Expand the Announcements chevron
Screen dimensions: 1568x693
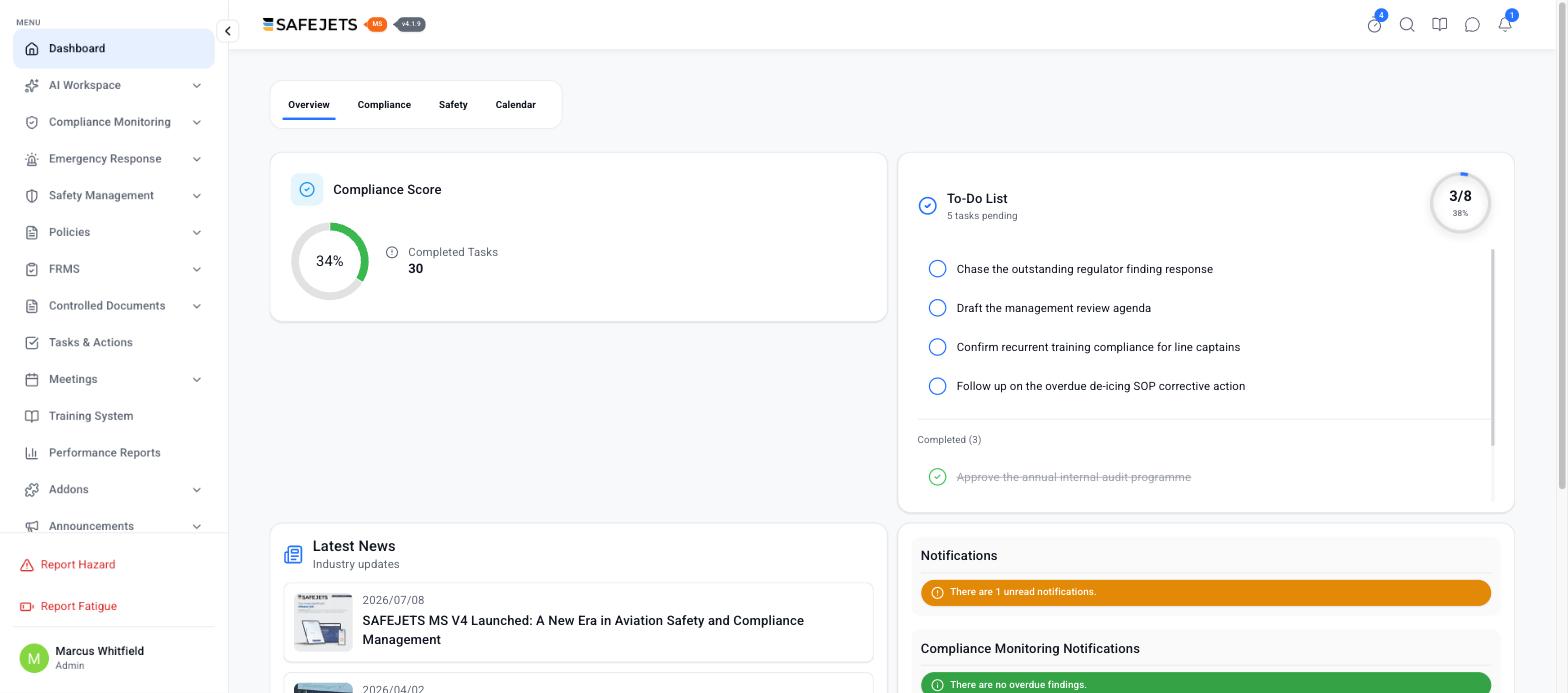coord(197,526)
